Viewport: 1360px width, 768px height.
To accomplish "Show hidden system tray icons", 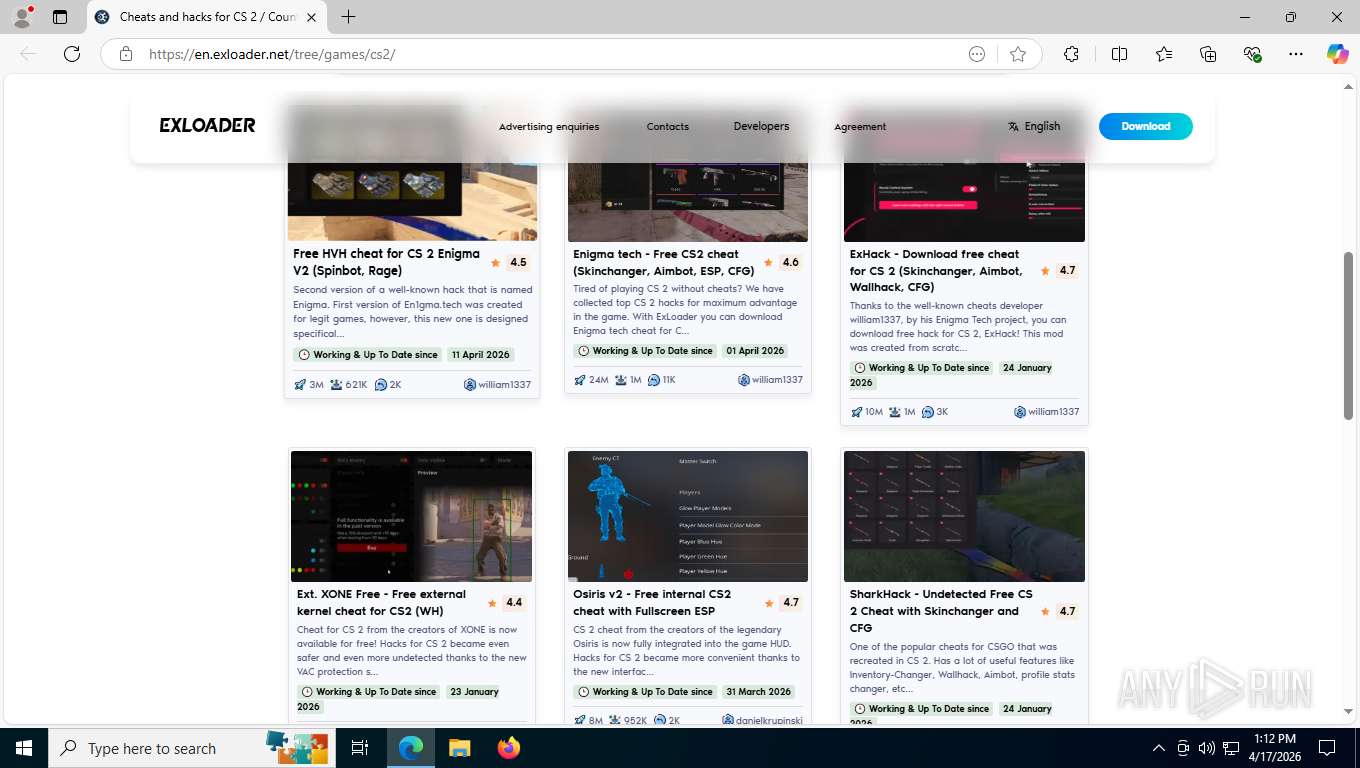I will coord(1159,748).
